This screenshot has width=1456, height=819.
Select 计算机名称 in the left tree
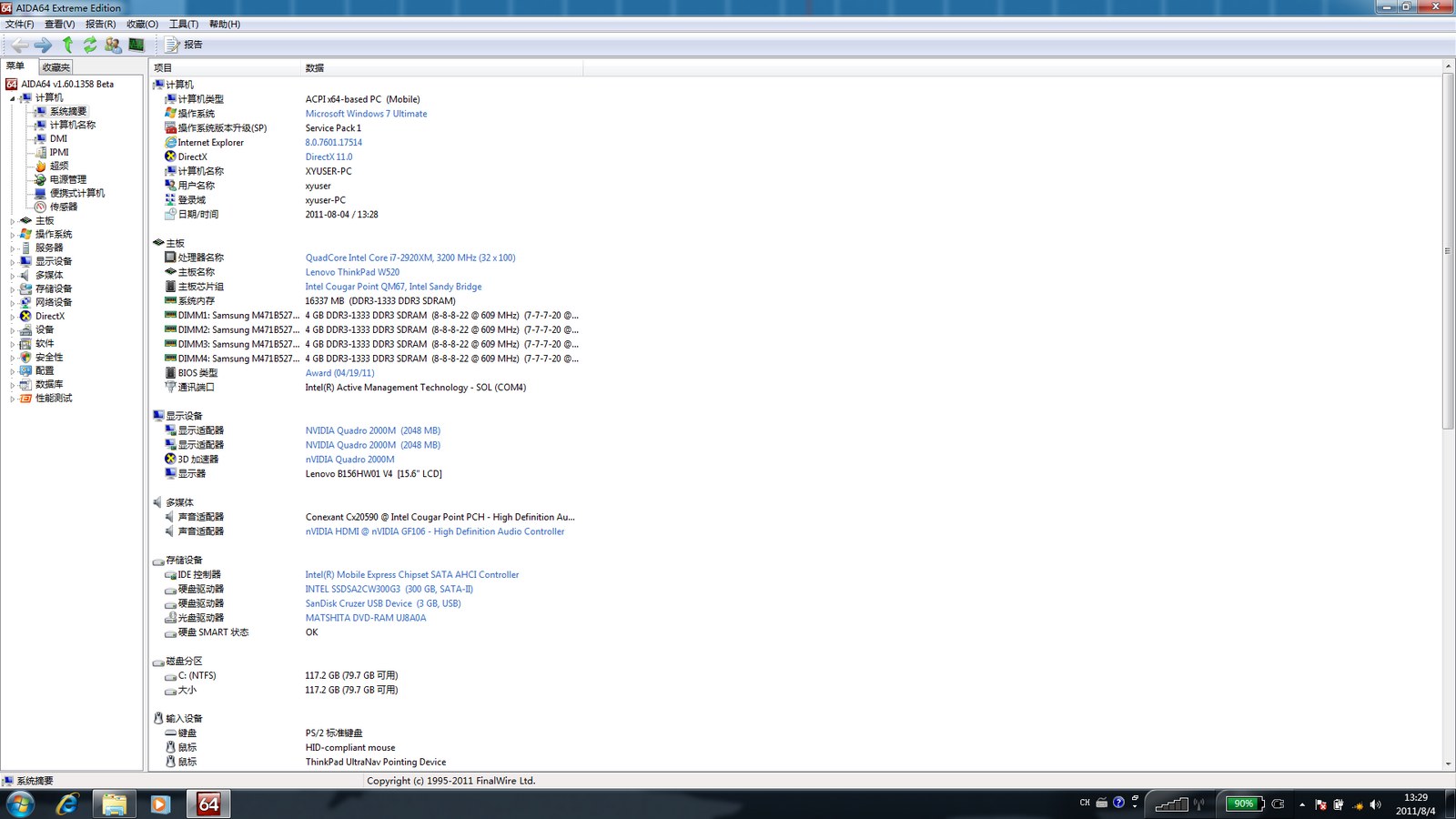[72, 125]
